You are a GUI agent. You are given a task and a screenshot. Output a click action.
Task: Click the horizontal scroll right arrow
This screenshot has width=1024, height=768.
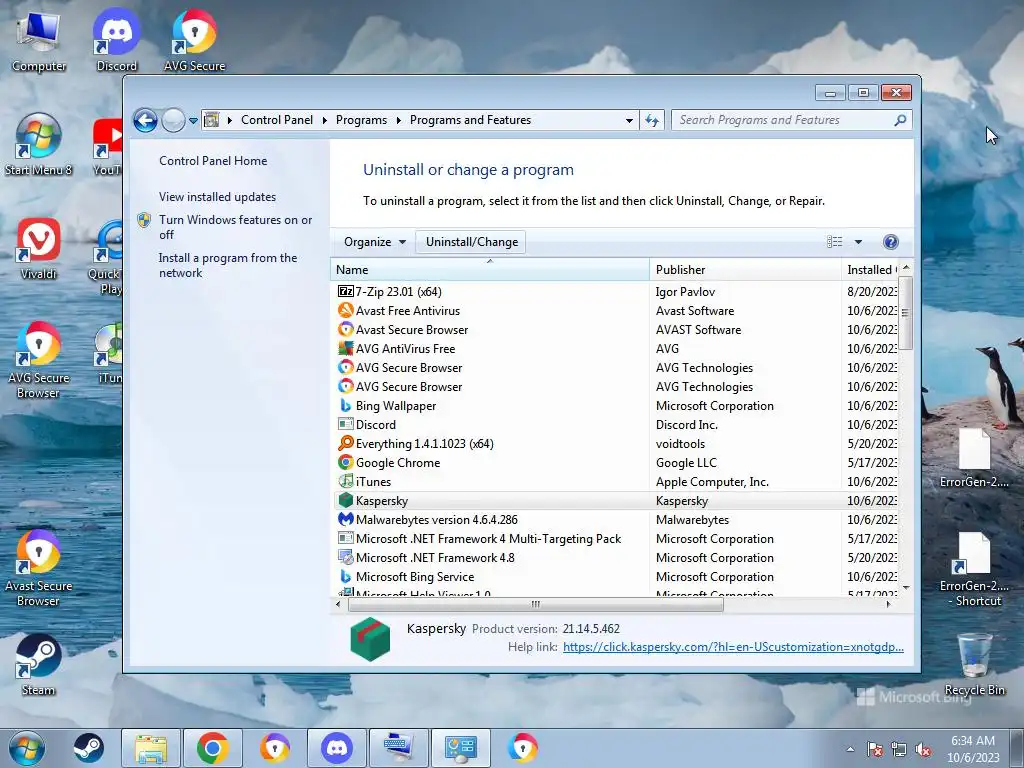coord(888,605)
